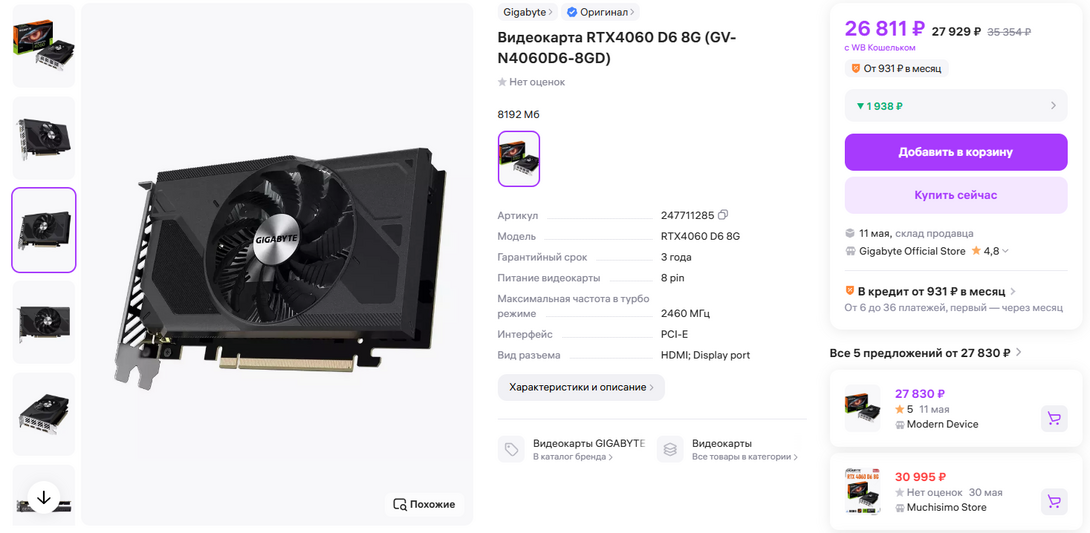
Task: Open the Gigabyte brand breadcrumb
Action: (528, 12)
